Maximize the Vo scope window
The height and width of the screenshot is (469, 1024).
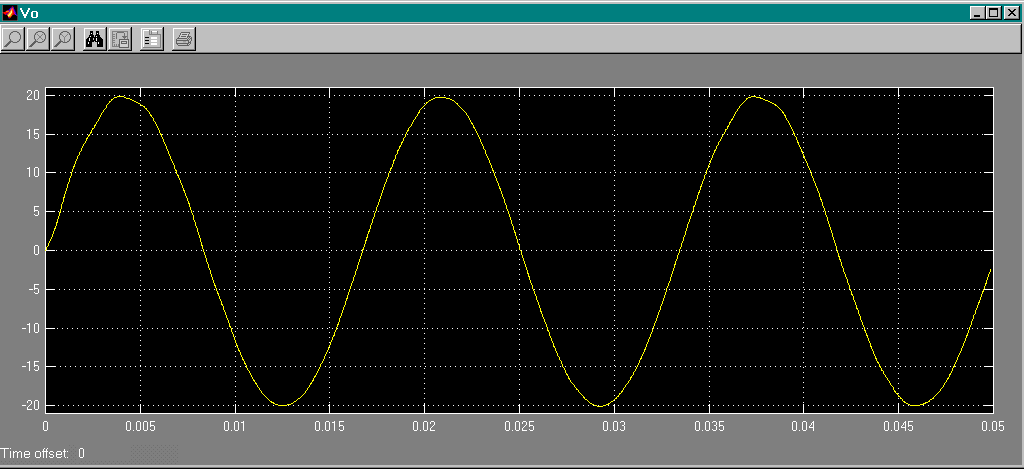coord(993,13)
